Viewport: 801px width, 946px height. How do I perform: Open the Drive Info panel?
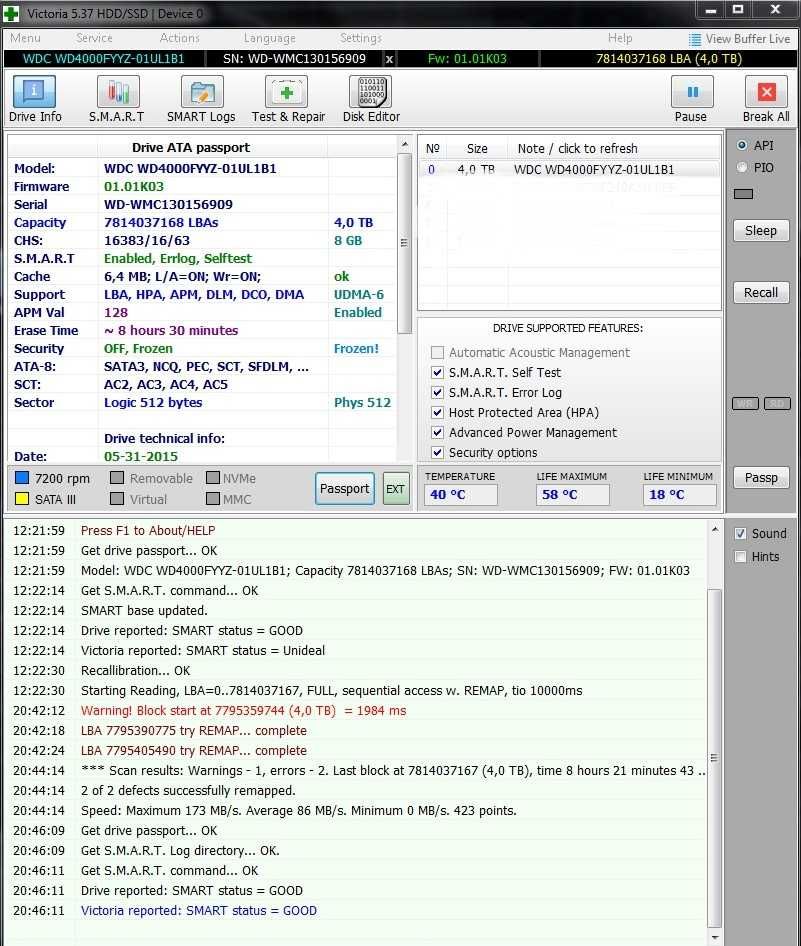[34, 100]
